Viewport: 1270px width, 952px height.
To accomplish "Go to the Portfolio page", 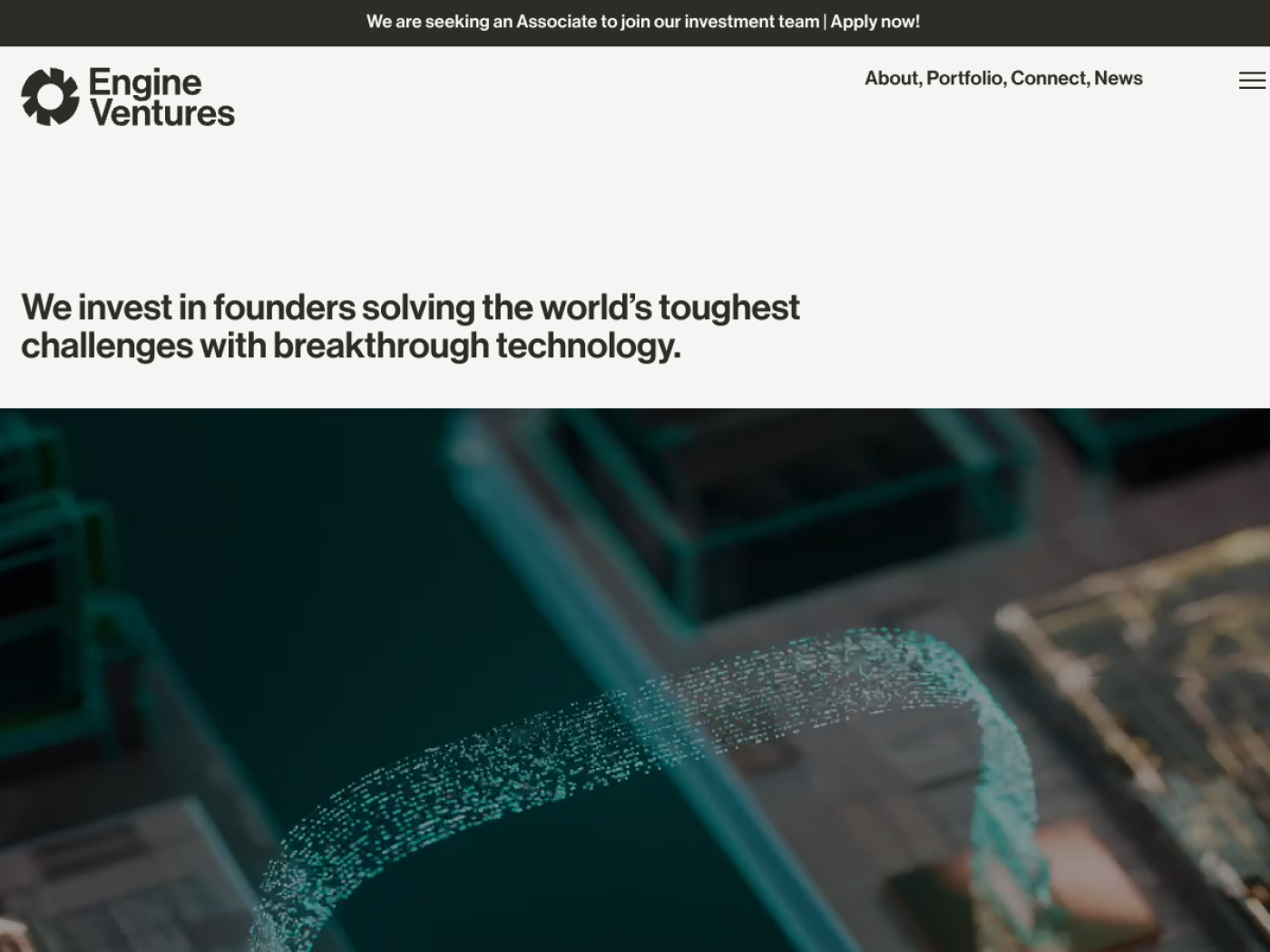I will [x=966, y=78].
